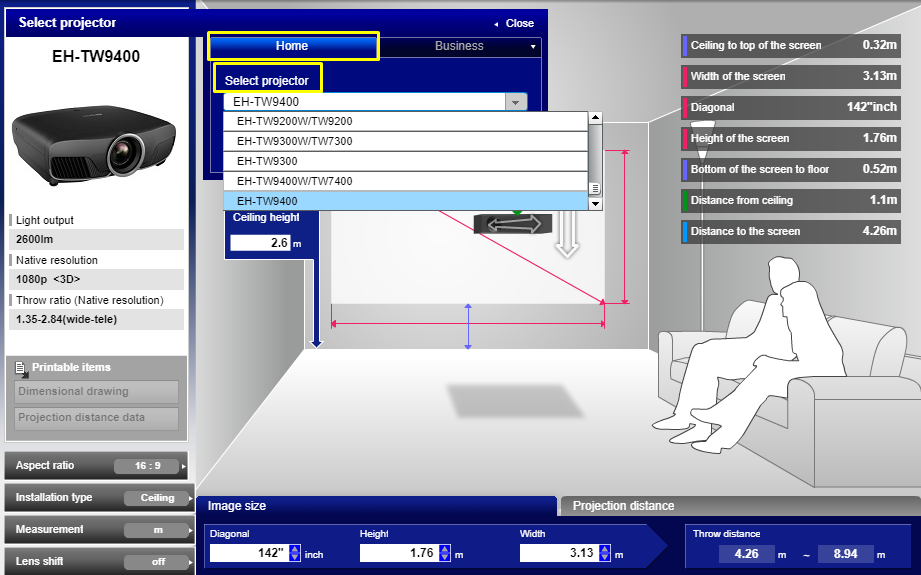Image resolution: width=921 pixels, height=575 pixels.
Task: Edit the Ceiling height value field
Action: point(260,243)
